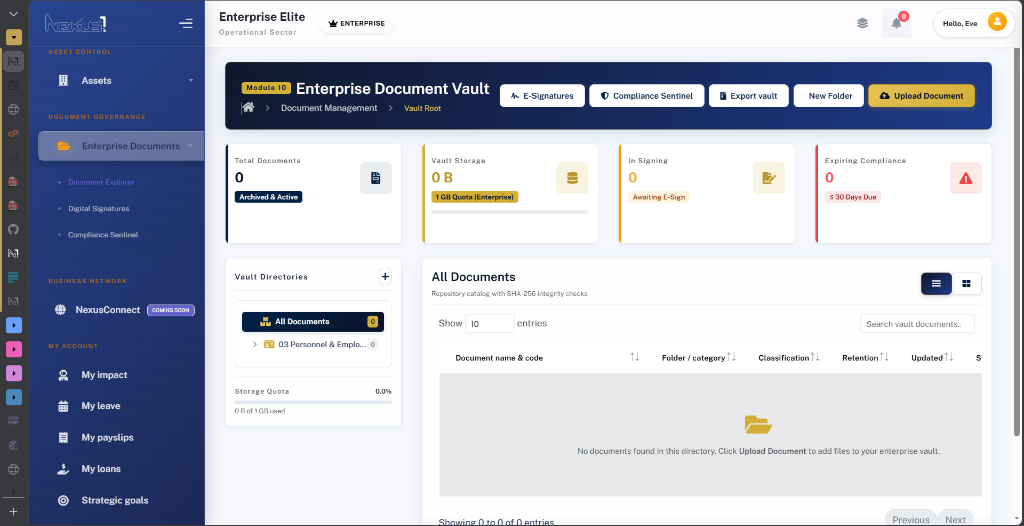Expand the Assets menu chevron

pyautogui.click(x=191, y=80)
